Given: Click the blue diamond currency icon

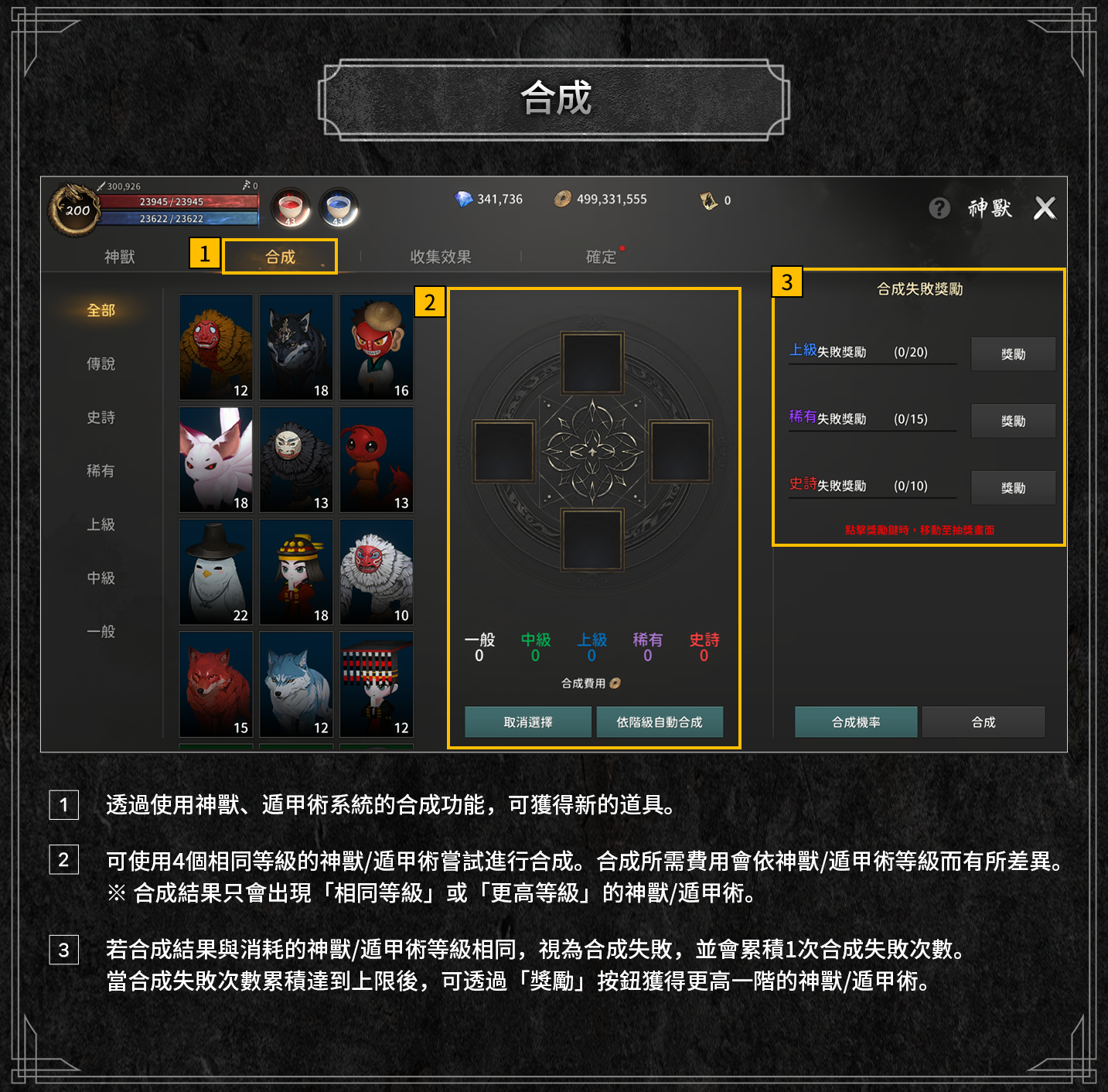Looking at the screenshot, I should click(463, 200).
